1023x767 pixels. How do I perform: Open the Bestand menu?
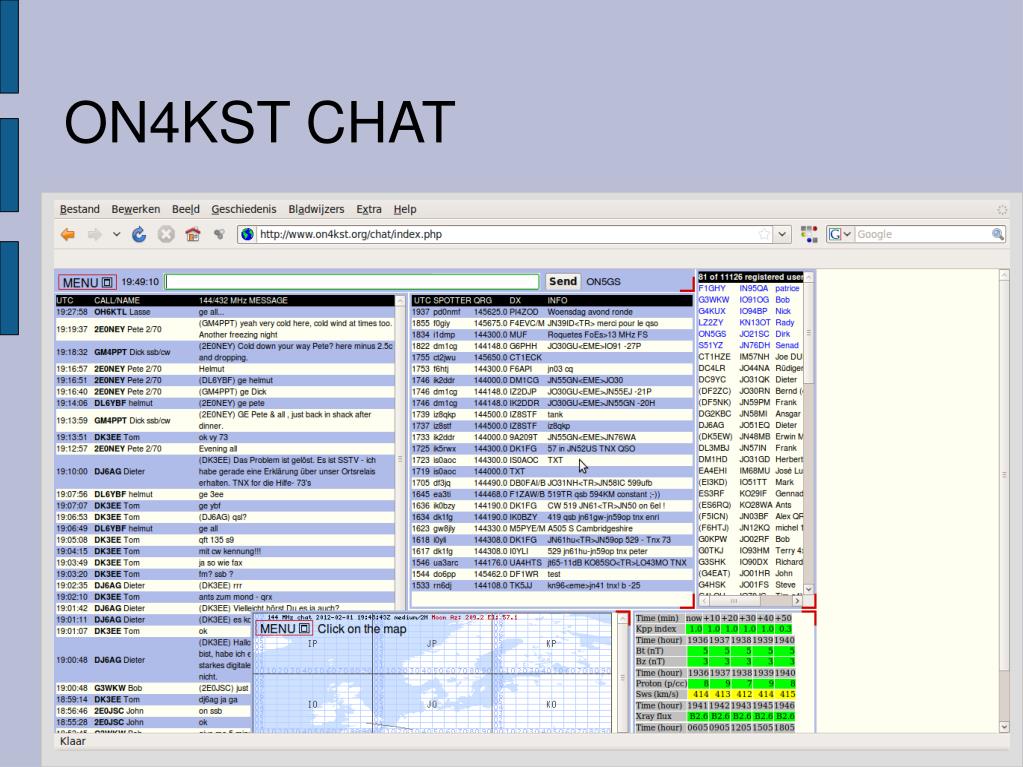(x=80, y=209)
